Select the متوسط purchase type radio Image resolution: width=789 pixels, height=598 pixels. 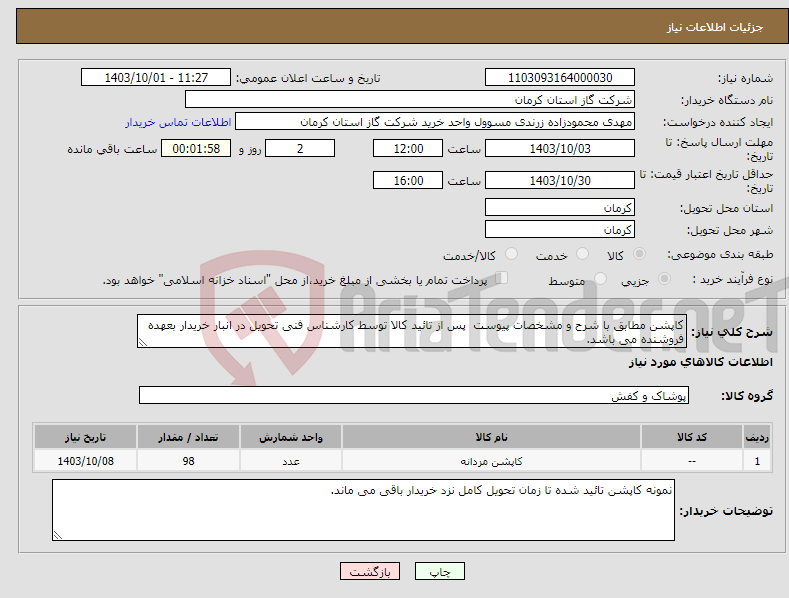(x=600, y=278)
